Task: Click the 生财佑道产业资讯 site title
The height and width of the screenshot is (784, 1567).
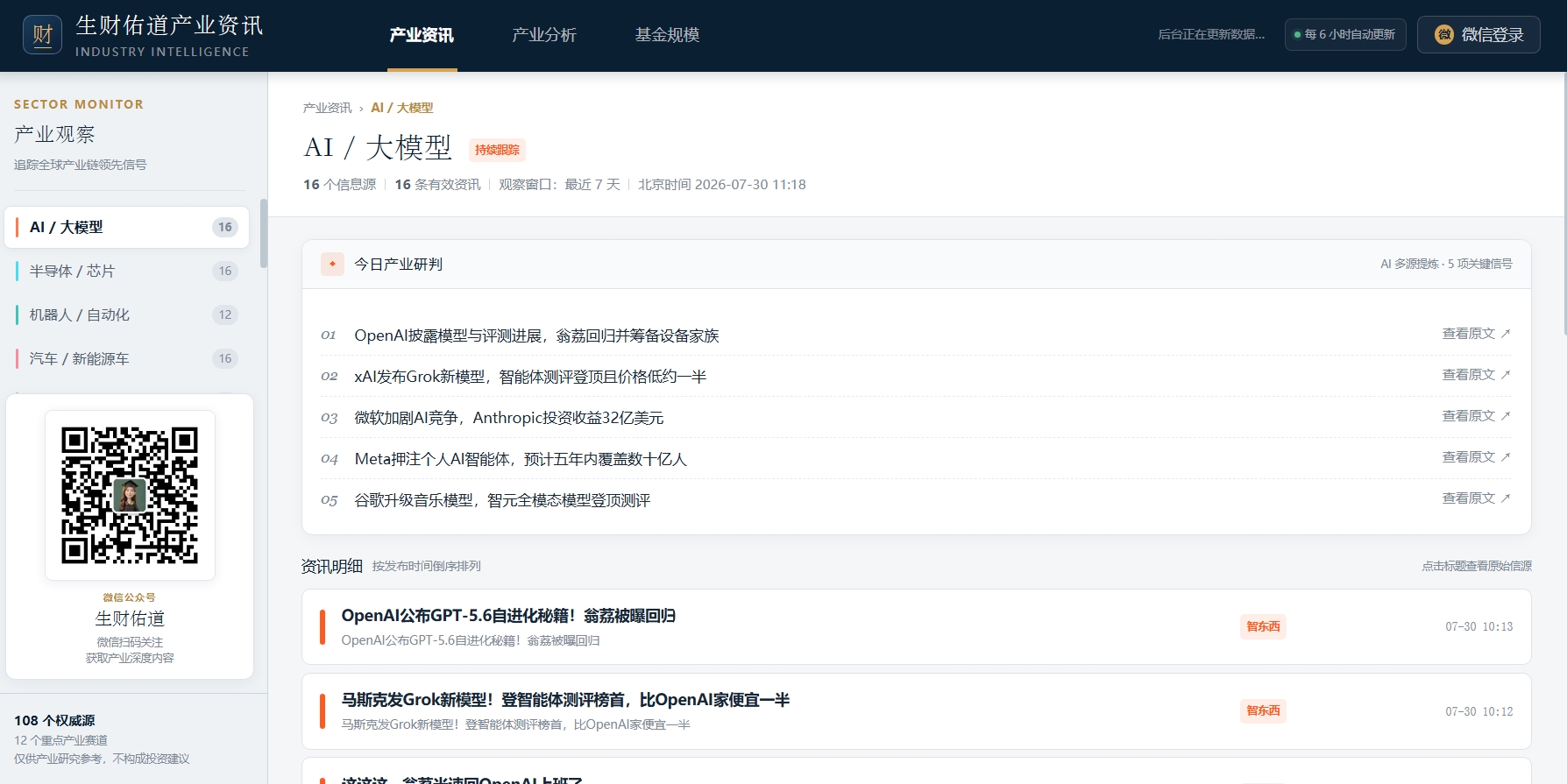Action: click(169, 25)
